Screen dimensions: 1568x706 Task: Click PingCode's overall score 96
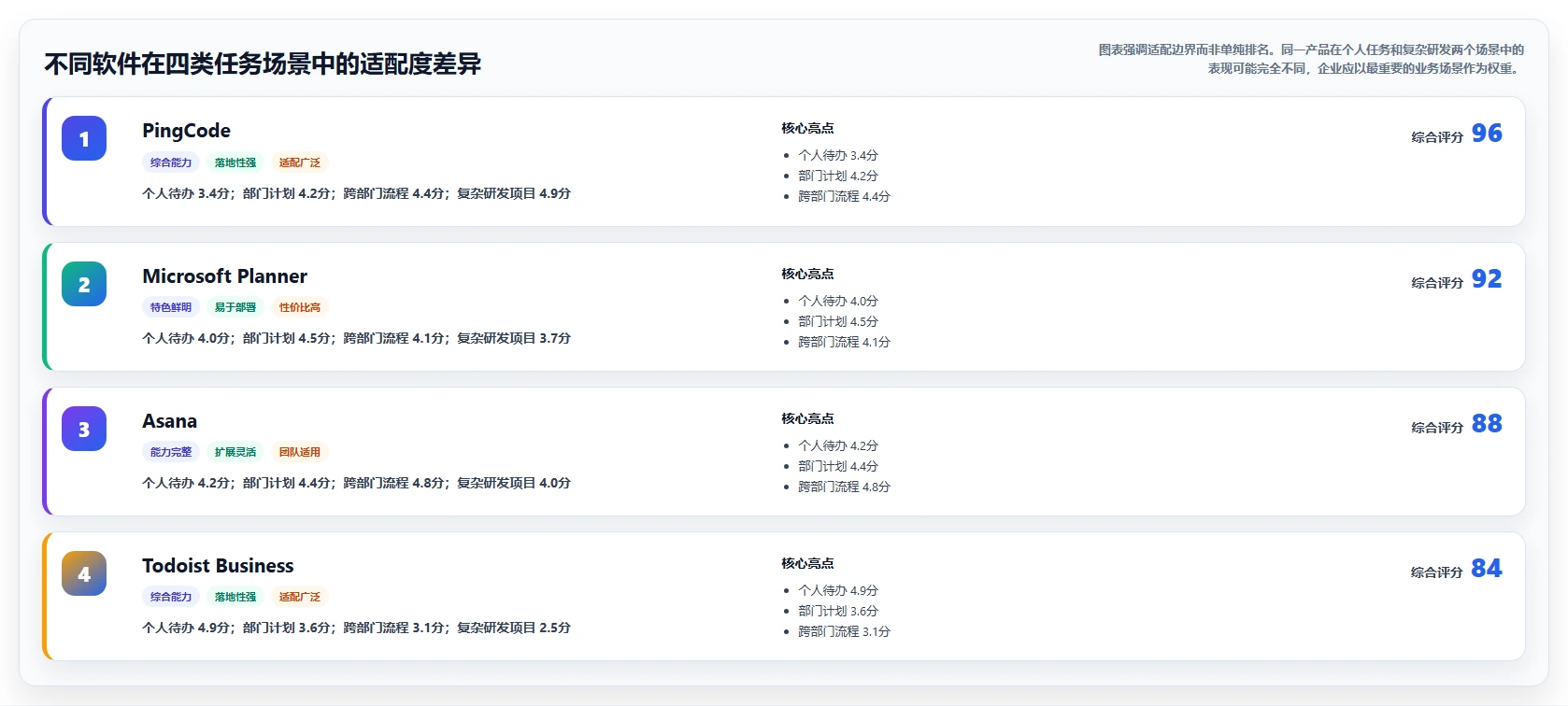(x=1487, y=134)
